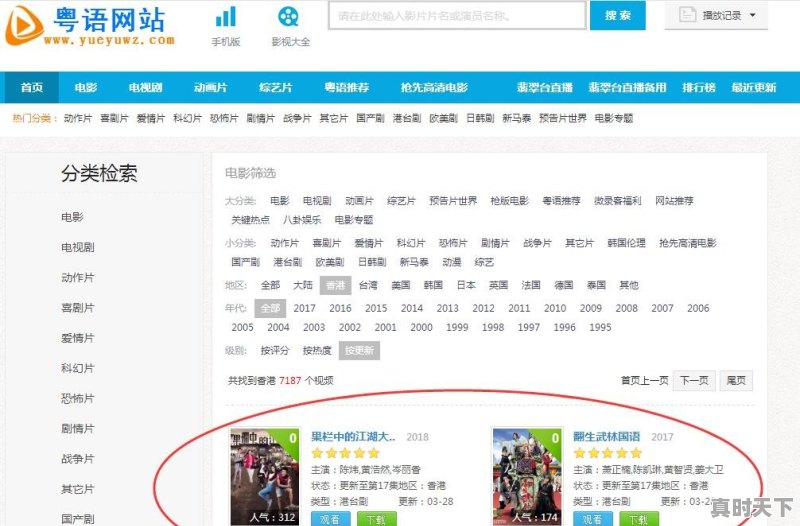Click 动作片 in the hot categories row
The width and height of the screenshot is (800, 526).
pos(78,118)
